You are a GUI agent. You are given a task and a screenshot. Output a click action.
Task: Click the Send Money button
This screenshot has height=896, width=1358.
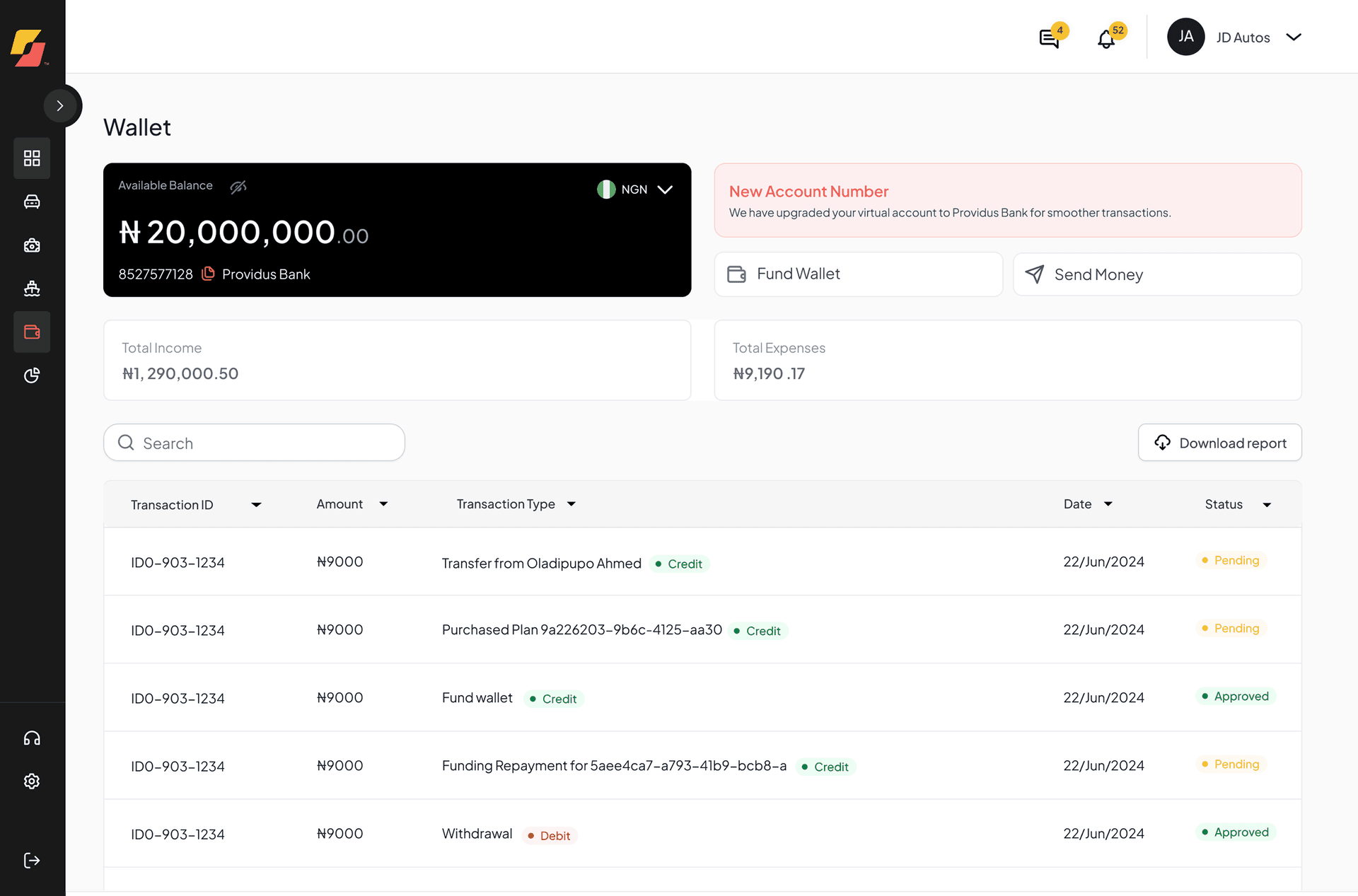click(1156, 274)
